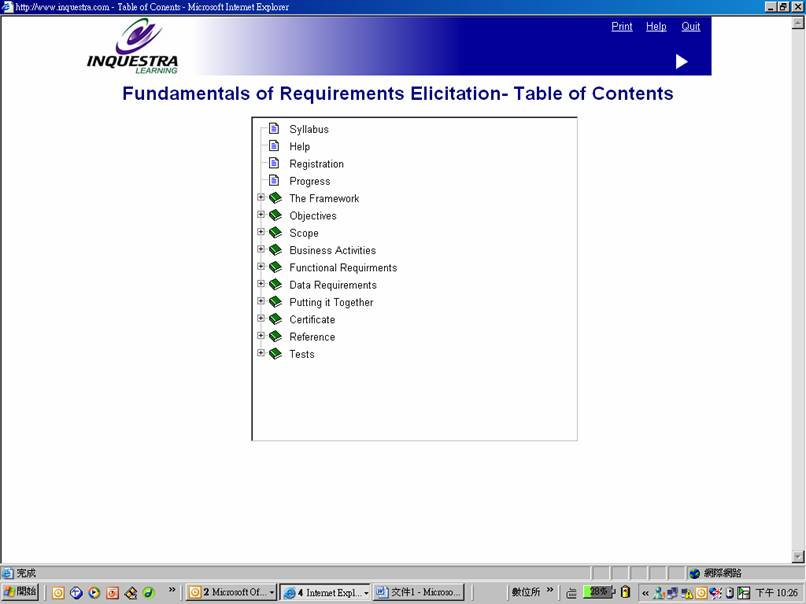Image resolution: width=806 pixels, height=604 pixels.
Task: Expand the Reference node
Action: point(261,336)
